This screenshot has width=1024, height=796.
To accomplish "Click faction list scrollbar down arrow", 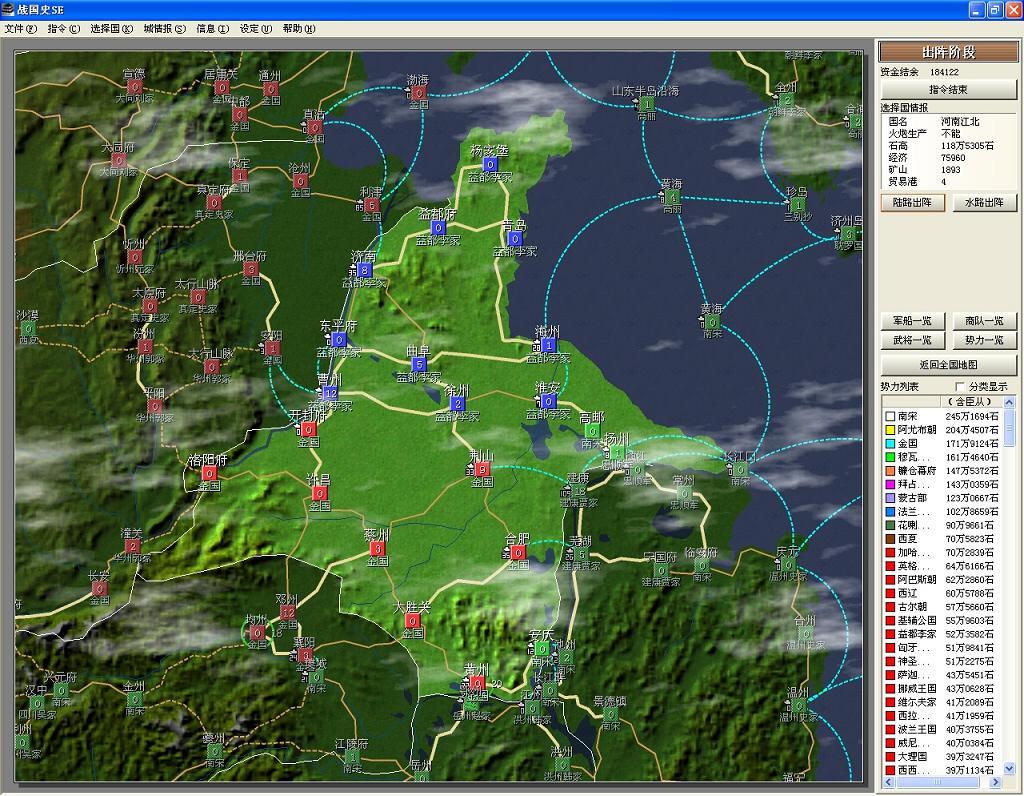I will coord(1009,768).
